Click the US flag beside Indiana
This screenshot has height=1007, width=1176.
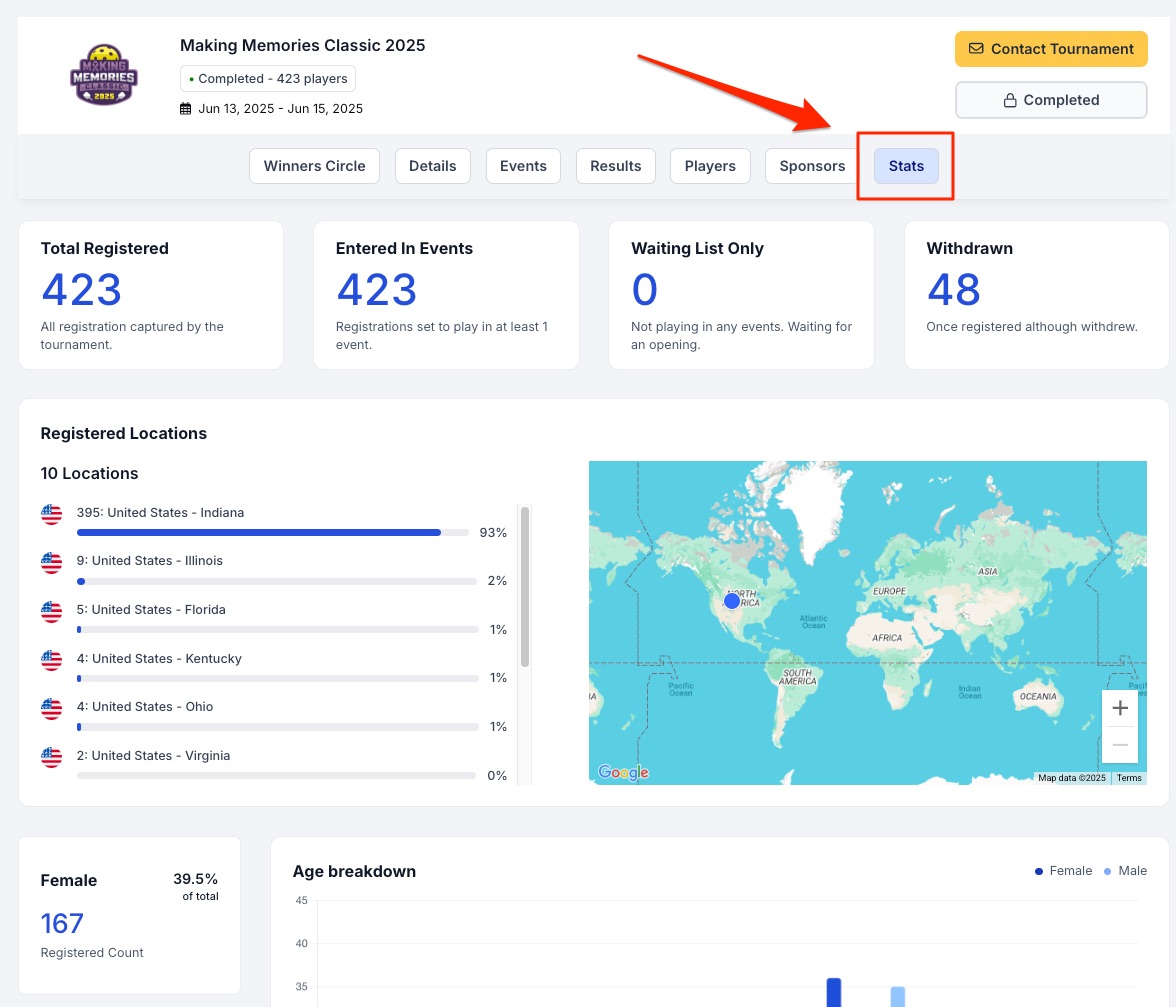coord(51,514)
